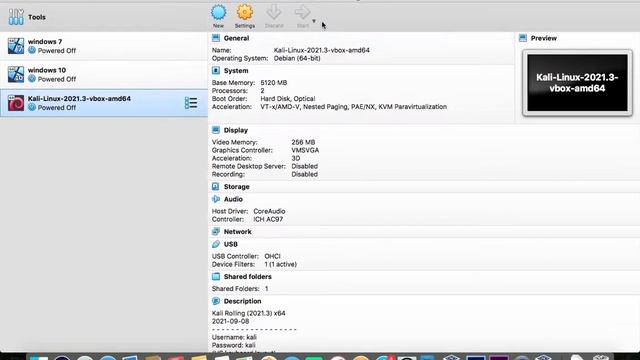Click the Boot Order value Hard Disk, Optical
Viewport: 640px width, 360px height.
(x=288, y=99)
